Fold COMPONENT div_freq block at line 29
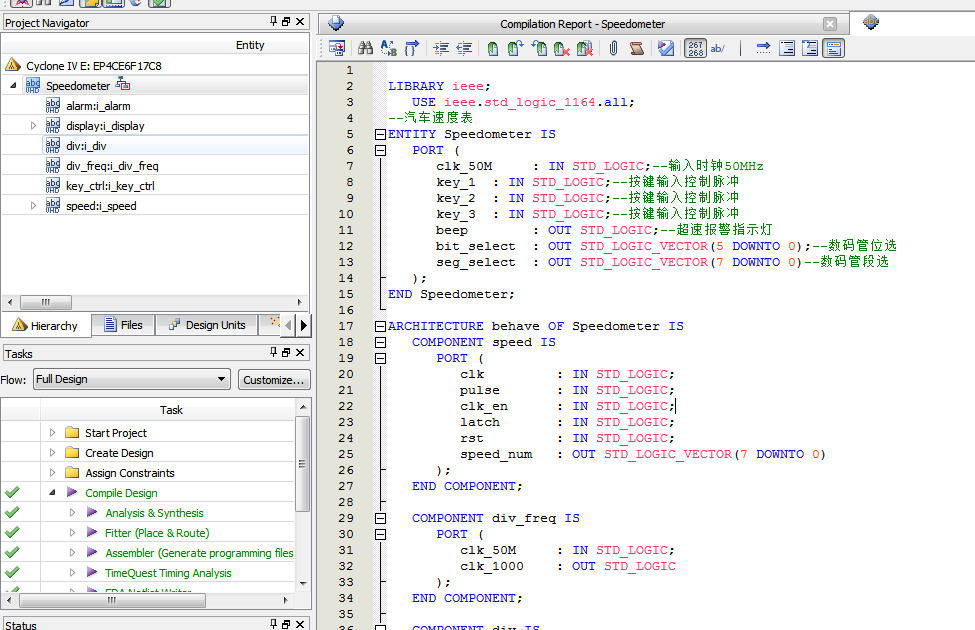The width and height of the screenshot is (975, 630). click(380, 518)
